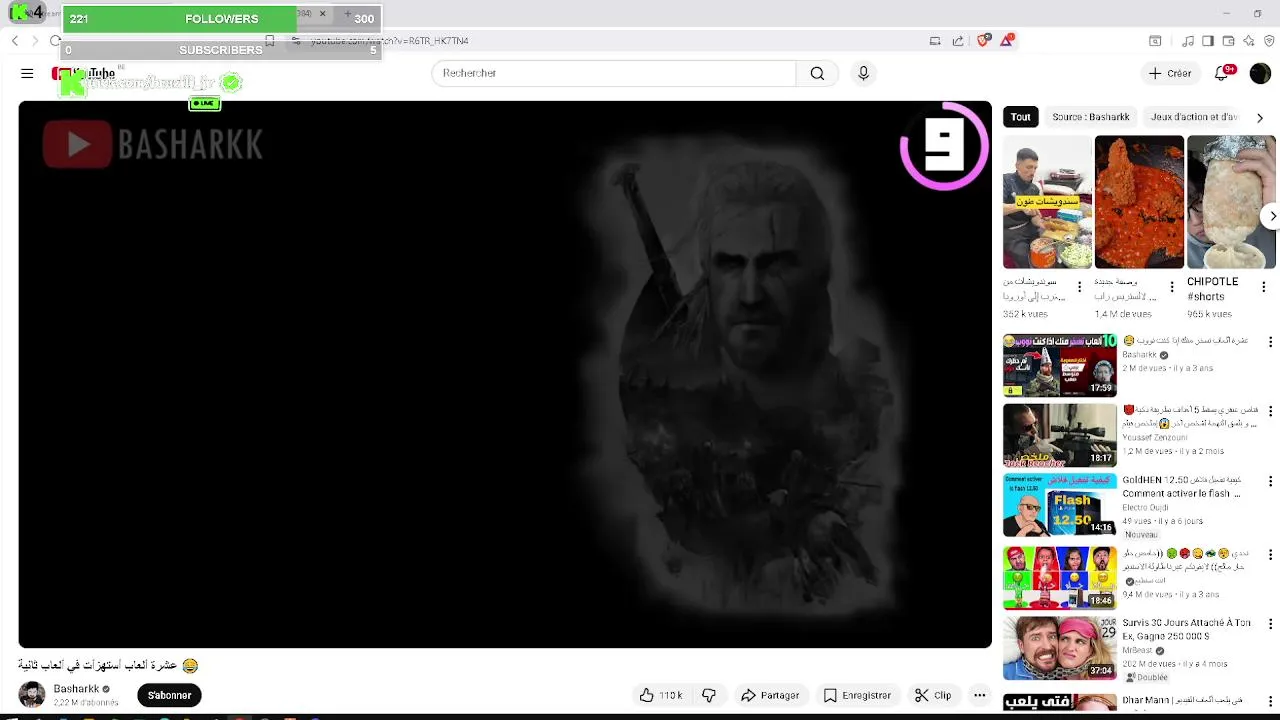Toggle the browser sidebar panel icon

pos(1208,41)
